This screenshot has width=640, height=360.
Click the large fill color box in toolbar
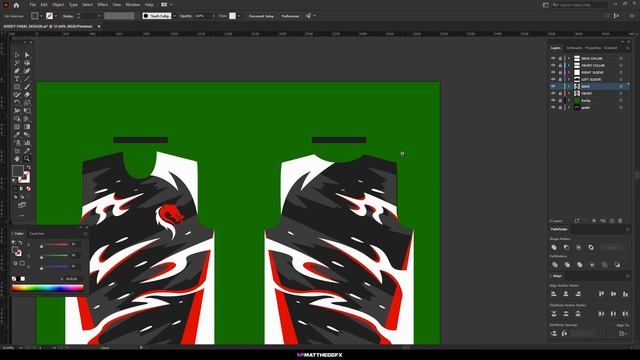(x=18, y=171)
